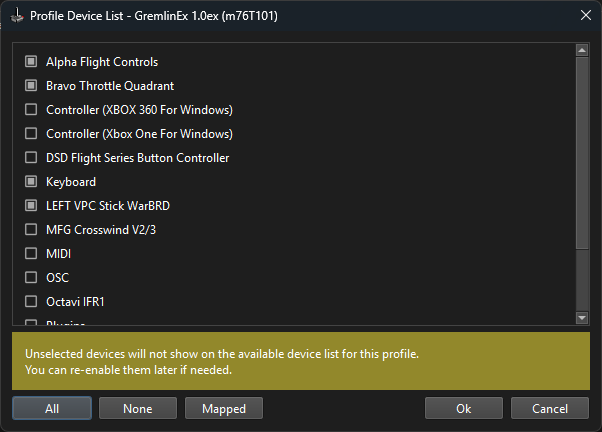Check the Octavi IFR1 checkbox
The height and width of the screenshot is (432, 602).
31,302
